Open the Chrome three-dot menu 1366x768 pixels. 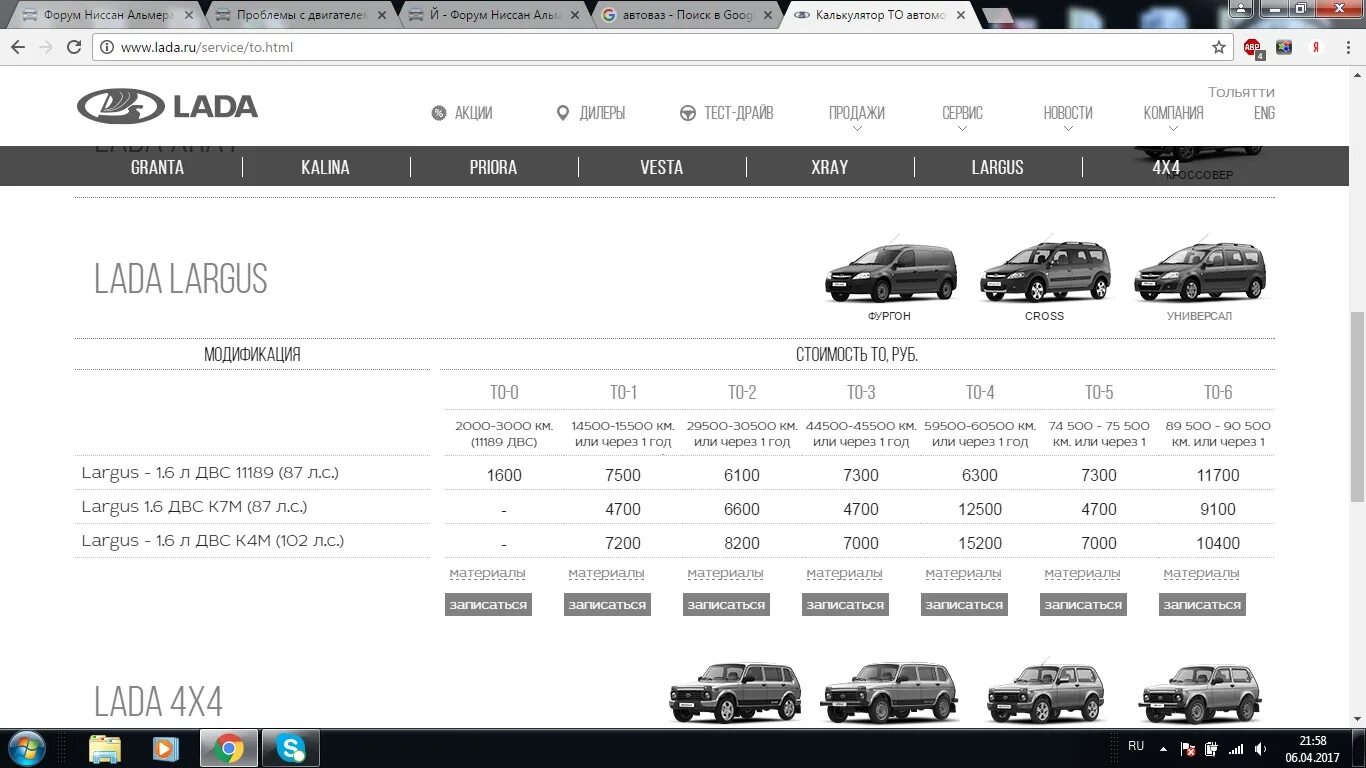click(1347, 47)
